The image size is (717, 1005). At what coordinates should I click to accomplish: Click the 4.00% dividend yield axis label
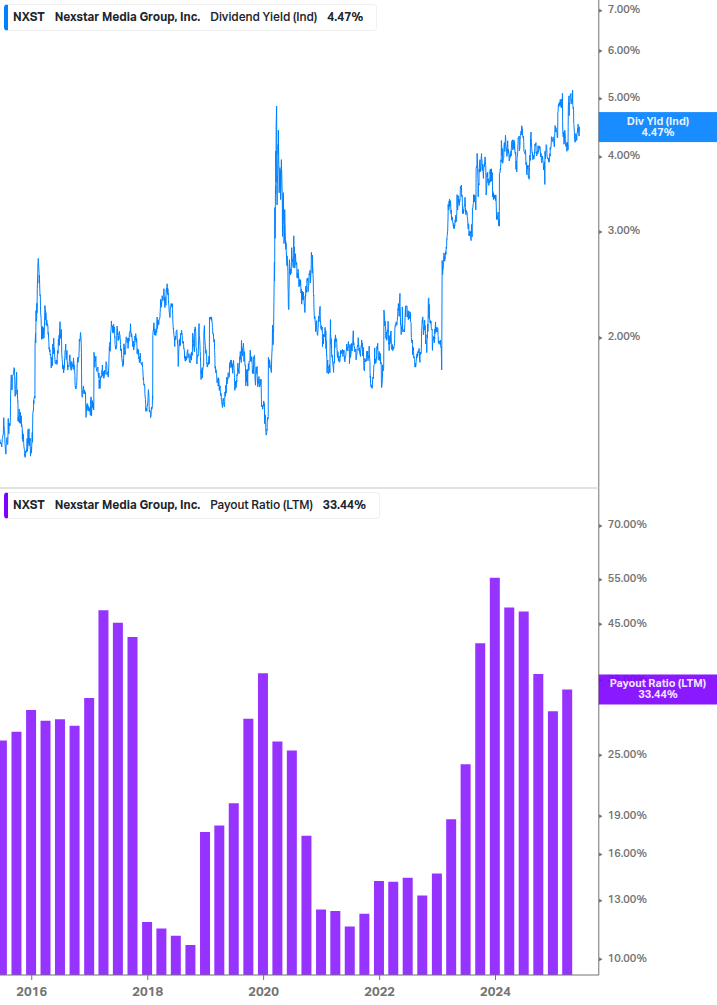coord(623,155)
